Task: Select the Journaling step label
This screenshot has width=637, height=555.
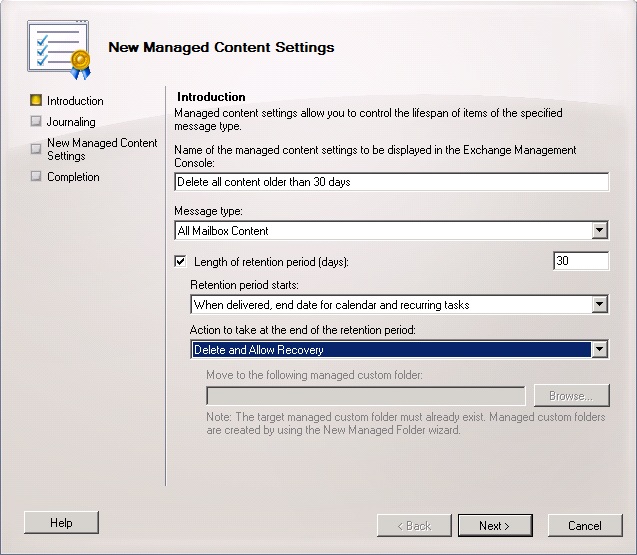Action: 71,121
